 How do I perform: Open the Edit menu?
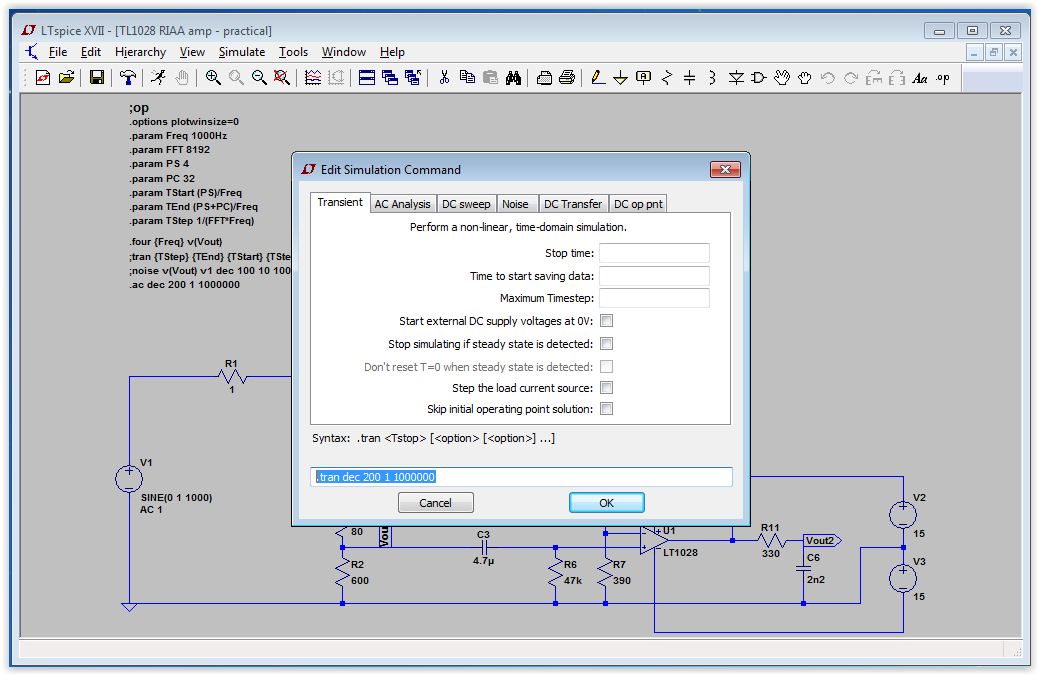91,52
